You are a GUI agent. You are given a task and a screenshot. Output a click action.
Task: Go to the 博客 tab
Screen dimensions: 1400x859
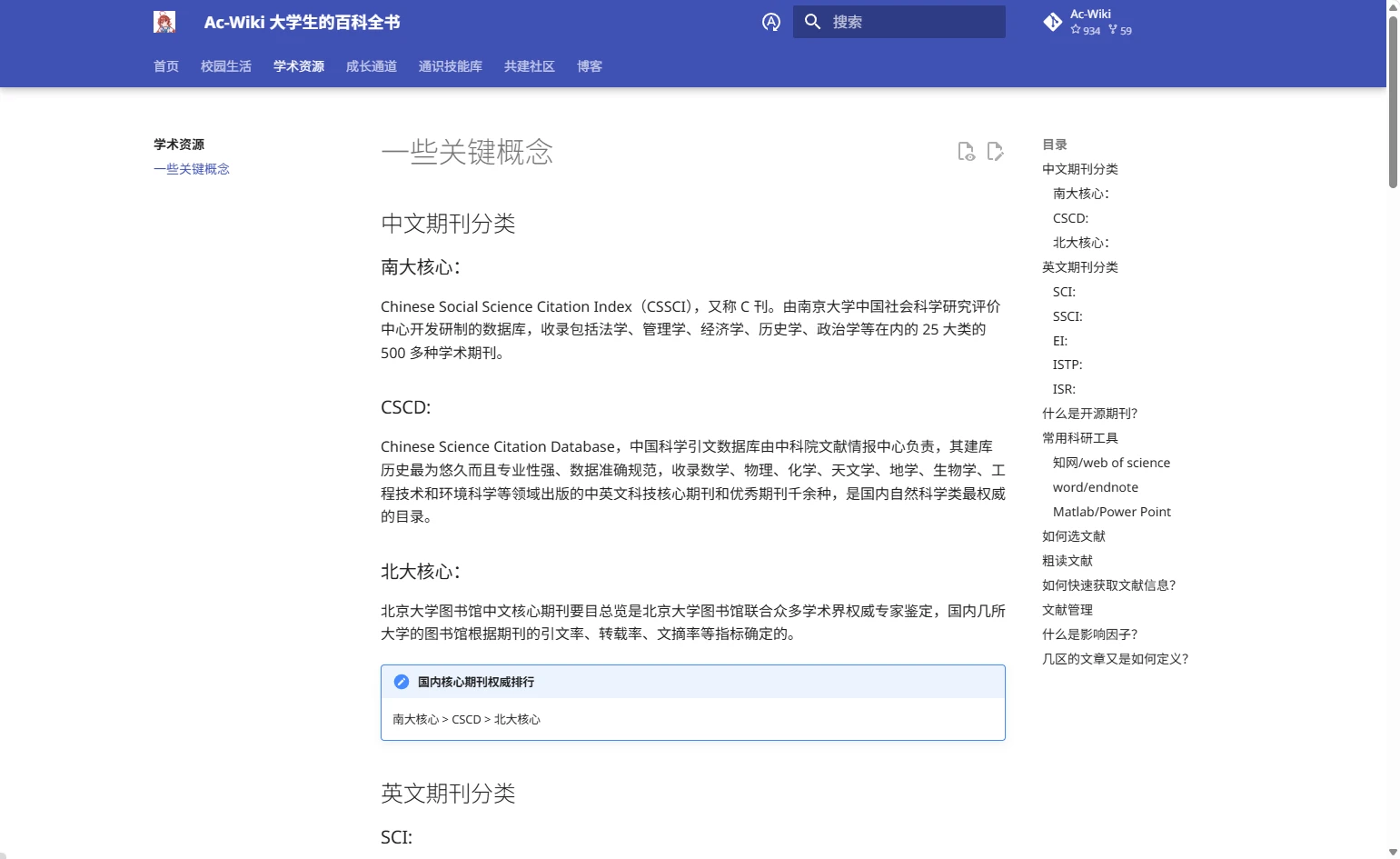[x=590, y=66]
